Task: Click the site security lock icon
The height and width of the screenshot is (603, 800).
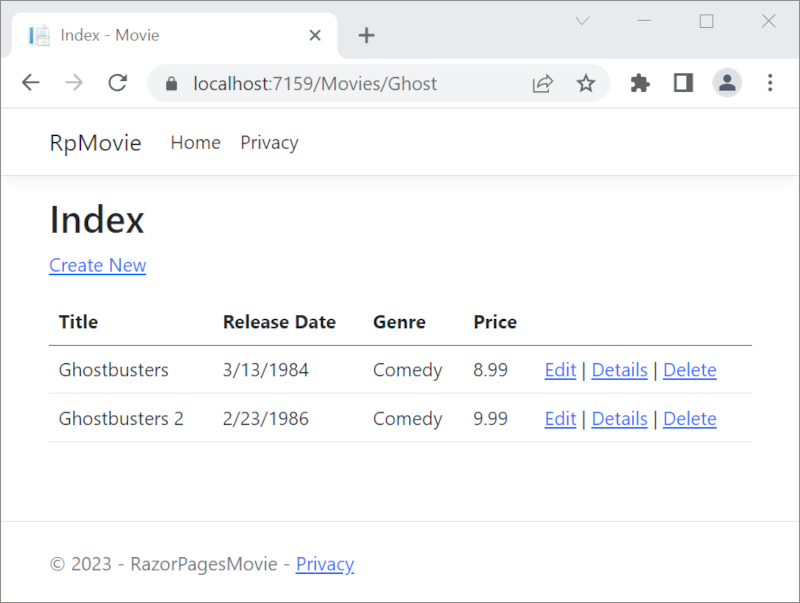Action: [x=174, y=84]
